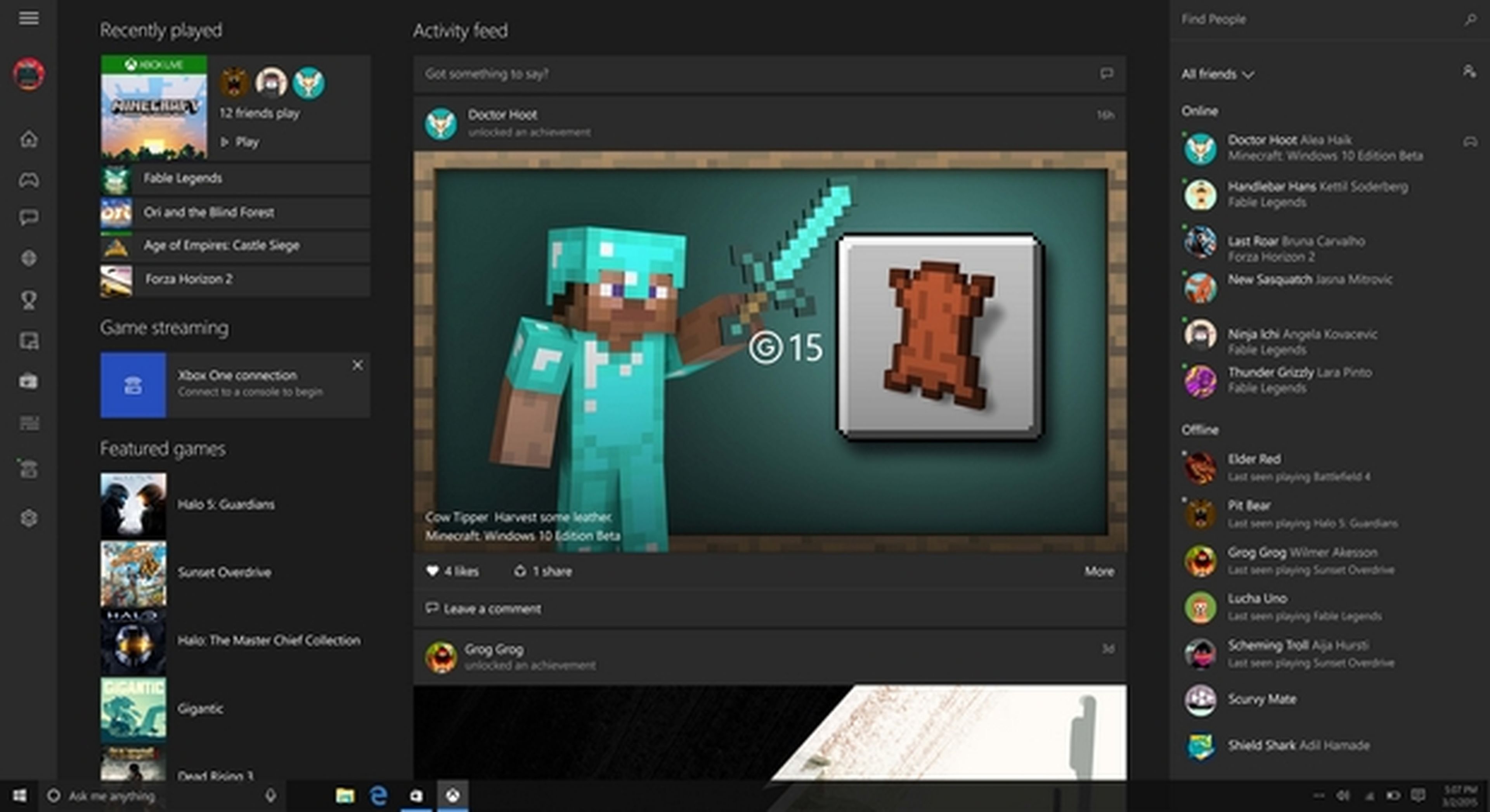Click the Minecraft cover art thumbnail
The height and width of the screenshot is (812, 1490).
154,107
